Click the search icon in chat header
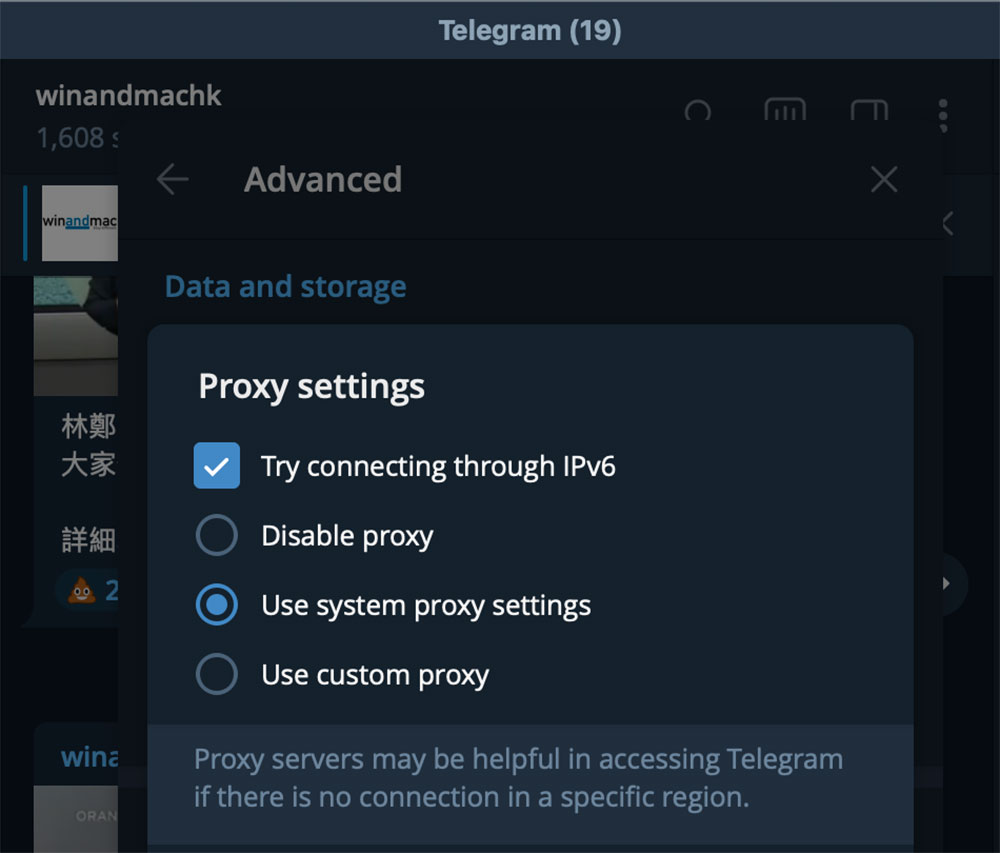Screen dimensions: 1000x853 click(698, 111)
